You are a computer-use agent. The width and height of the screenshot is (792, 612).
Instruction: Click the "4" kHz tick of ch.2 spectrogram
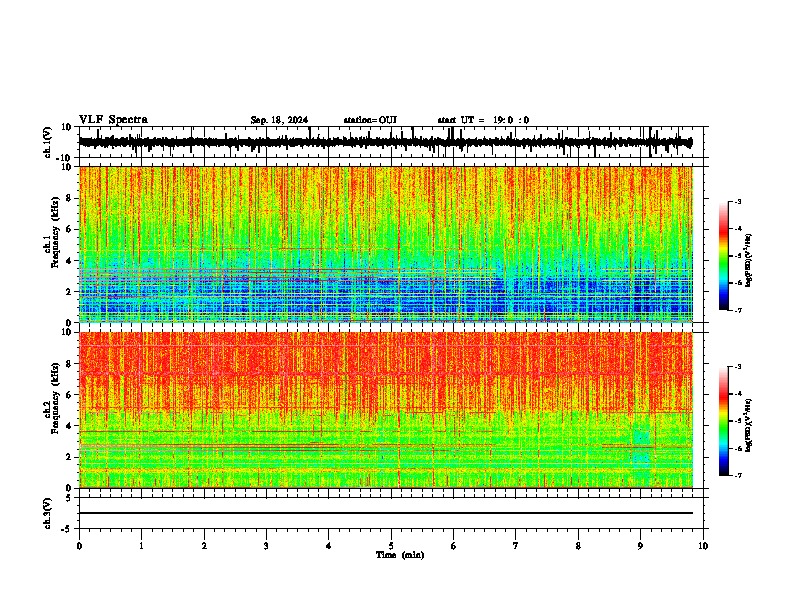pyautogui.click(x=69, y=426)
